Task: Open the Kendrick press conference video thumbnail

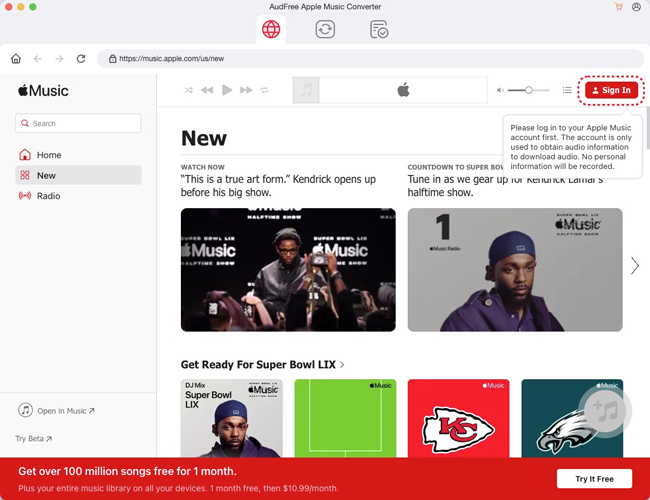Action: point(288,269)
